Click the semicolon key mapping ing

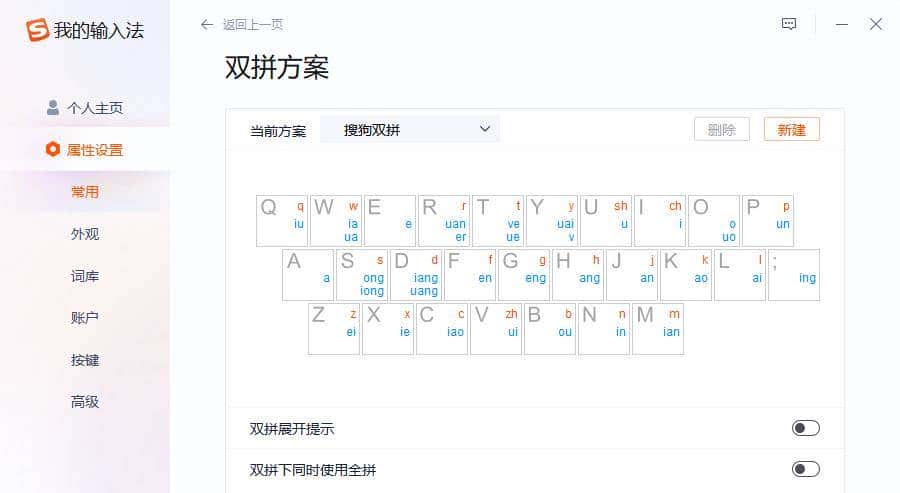click(x=793, y=275)
